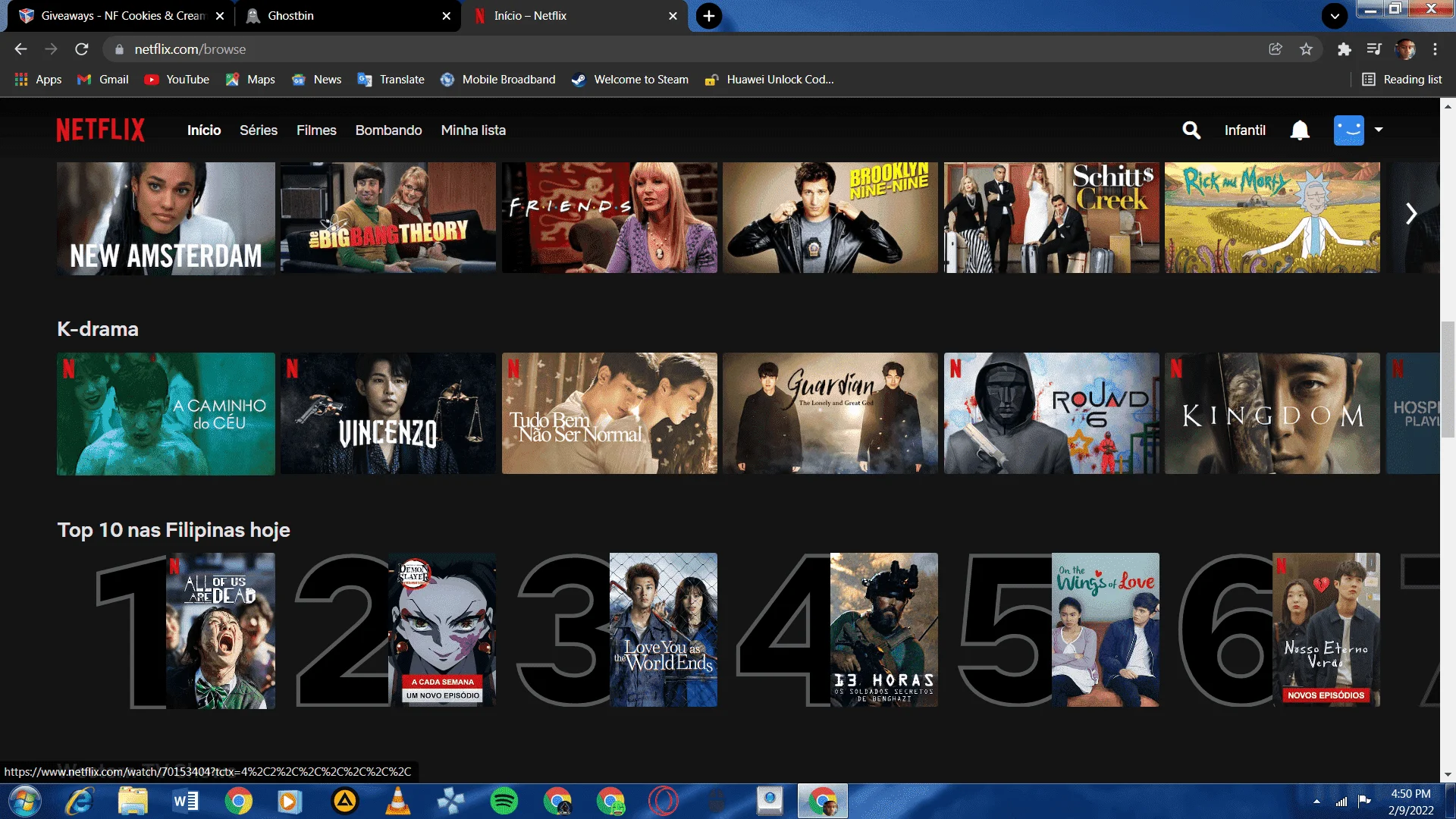
Task: Open the Séries menu item
Action: tap(259, 130)
